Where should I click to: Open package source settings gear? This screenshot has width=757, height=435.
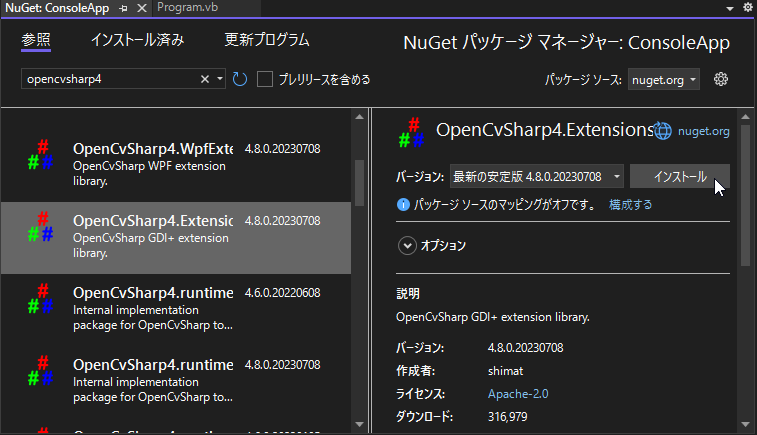coord(721,79)
